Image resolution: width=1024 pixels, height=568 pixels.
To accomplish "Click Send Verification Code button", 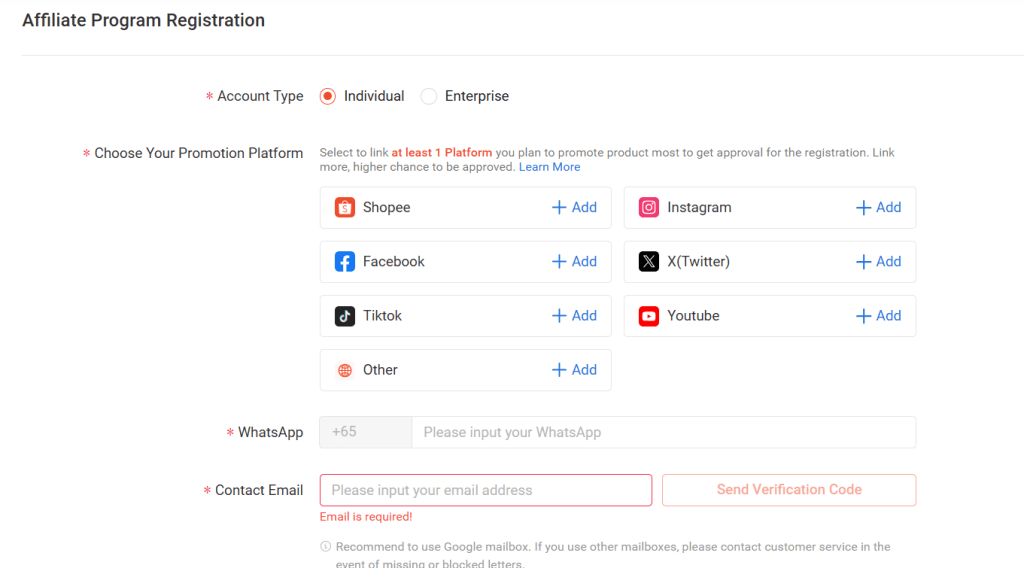I will pyautogui.click(x=789, y=490).
